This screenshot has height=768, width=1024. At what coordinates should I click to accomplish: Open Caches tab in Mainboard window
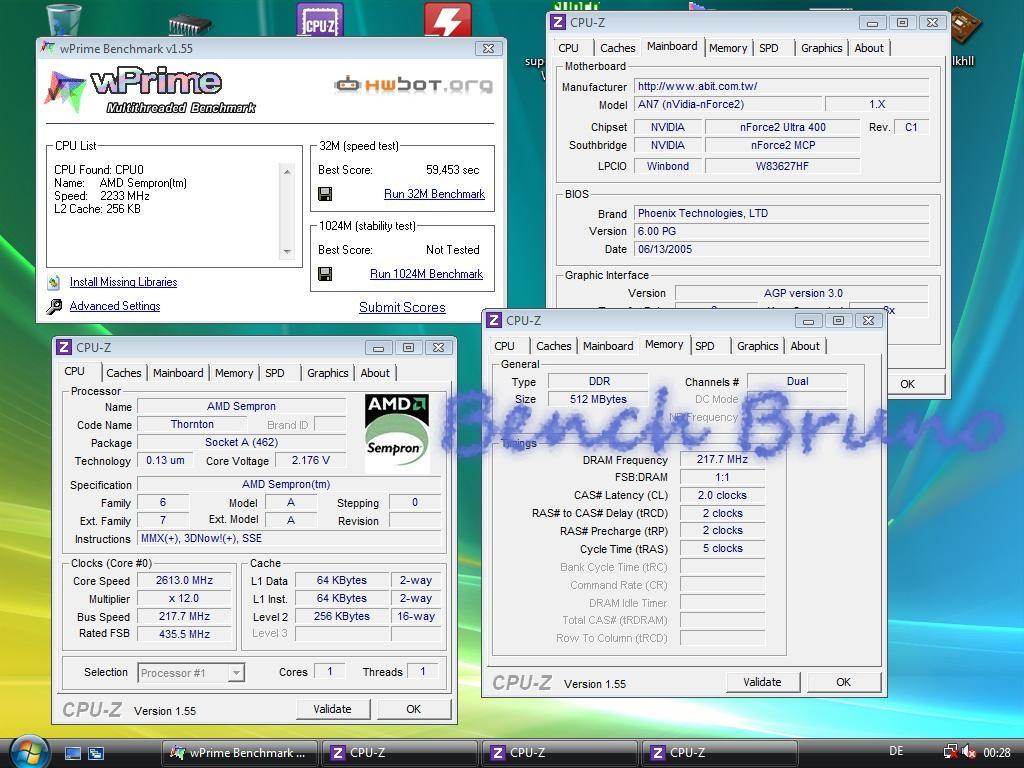point(617,48)
